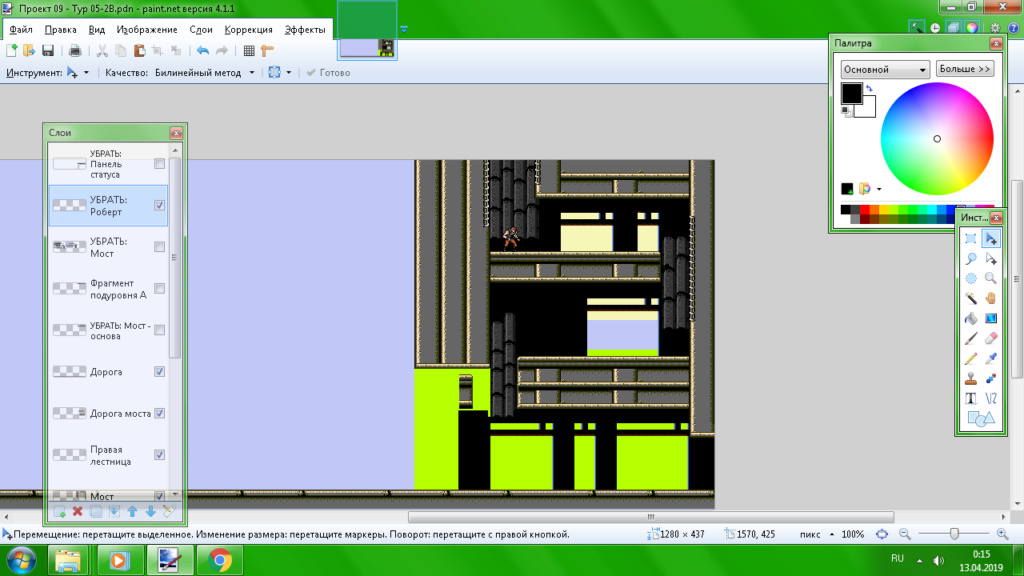Select the Ellipse Select tool
1024x576 pixels.
click(x=970, y=279)
